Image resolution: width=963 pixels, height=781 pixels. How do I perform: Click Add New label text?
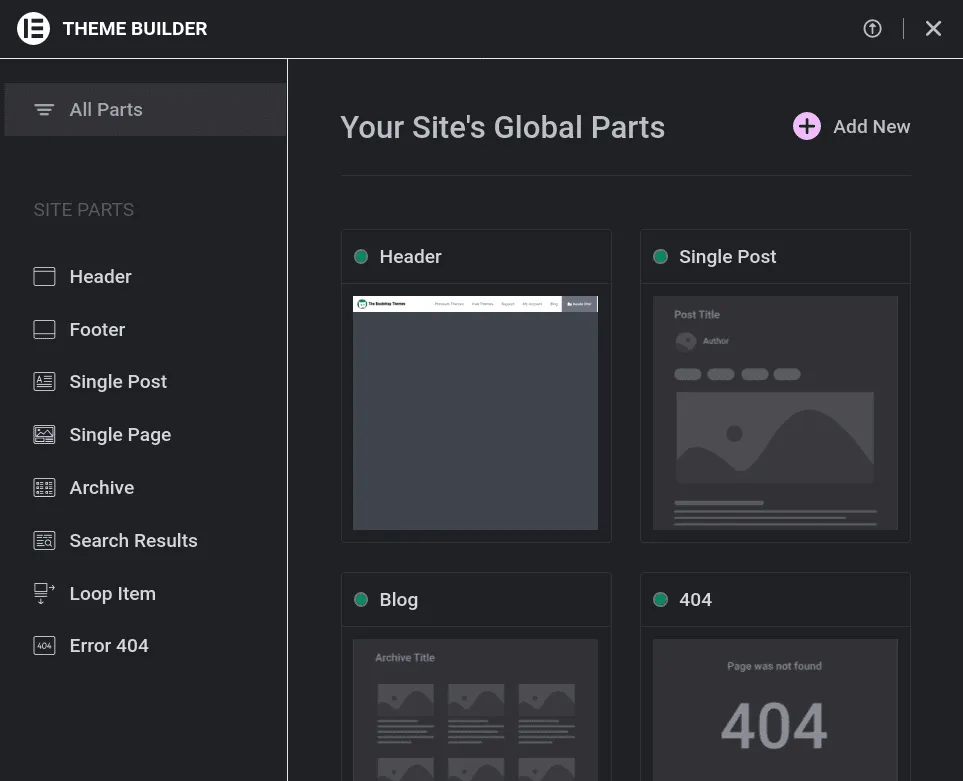coord(871,126)
